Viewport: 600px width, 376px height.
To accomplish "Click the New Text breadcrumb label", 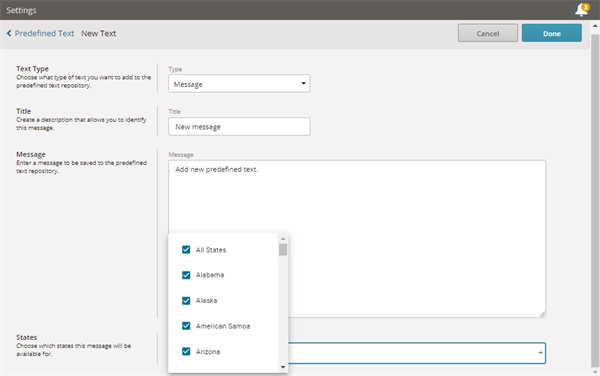I will pos(99,34).
